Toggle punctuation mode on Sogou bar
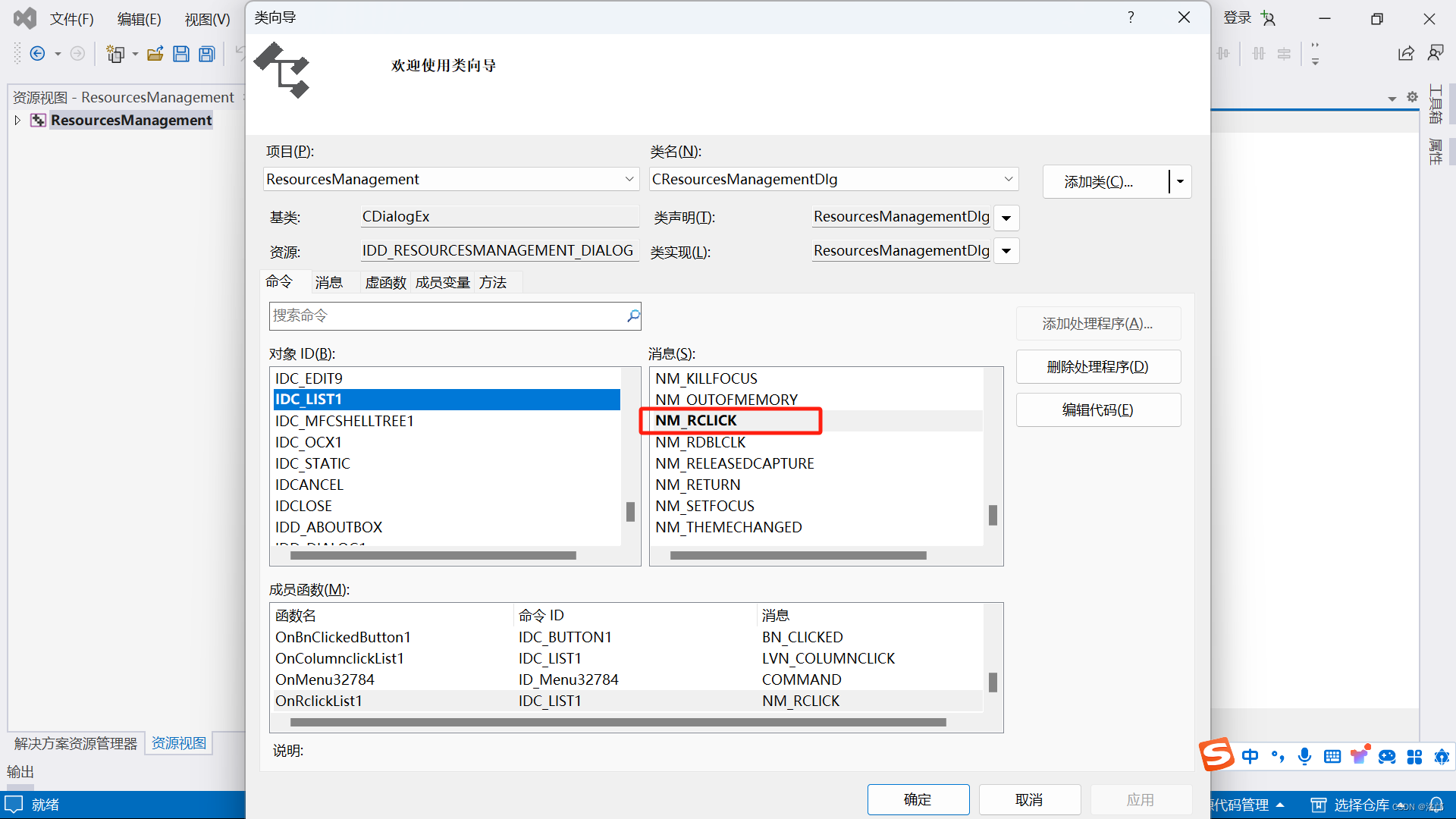 click(x=1278, y=756)
